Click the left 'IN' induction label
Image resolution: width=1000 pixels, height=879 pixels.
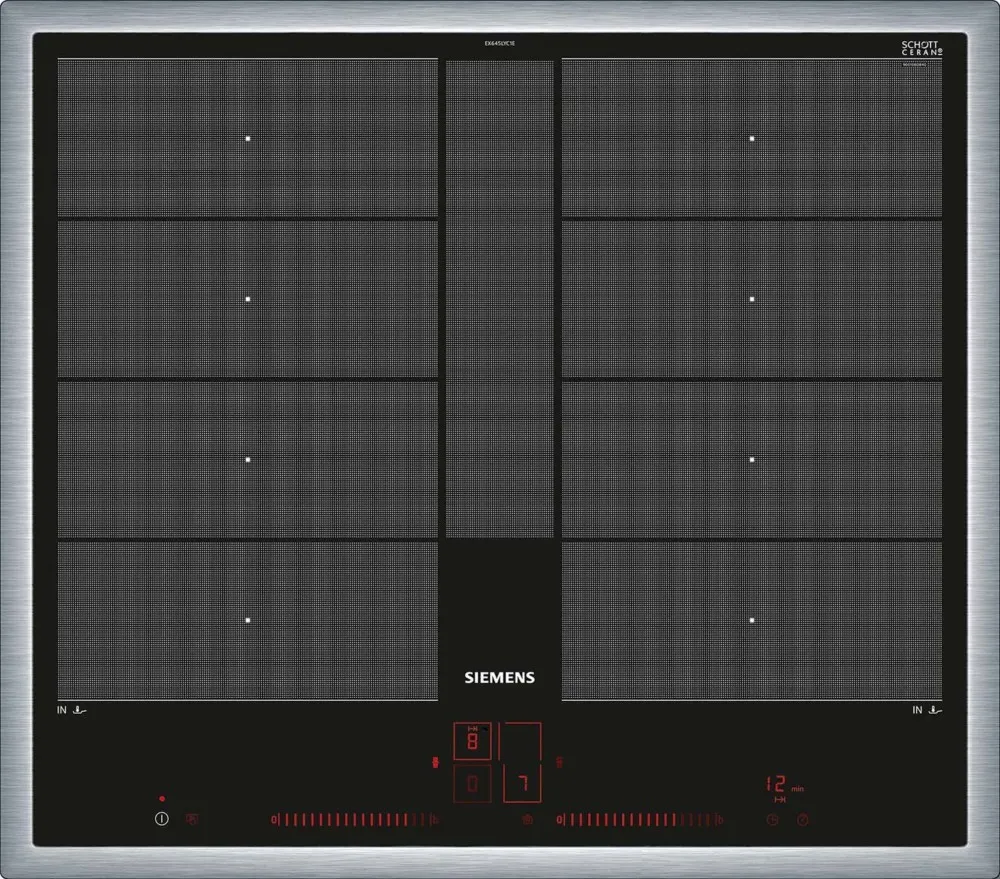point(62,709)
